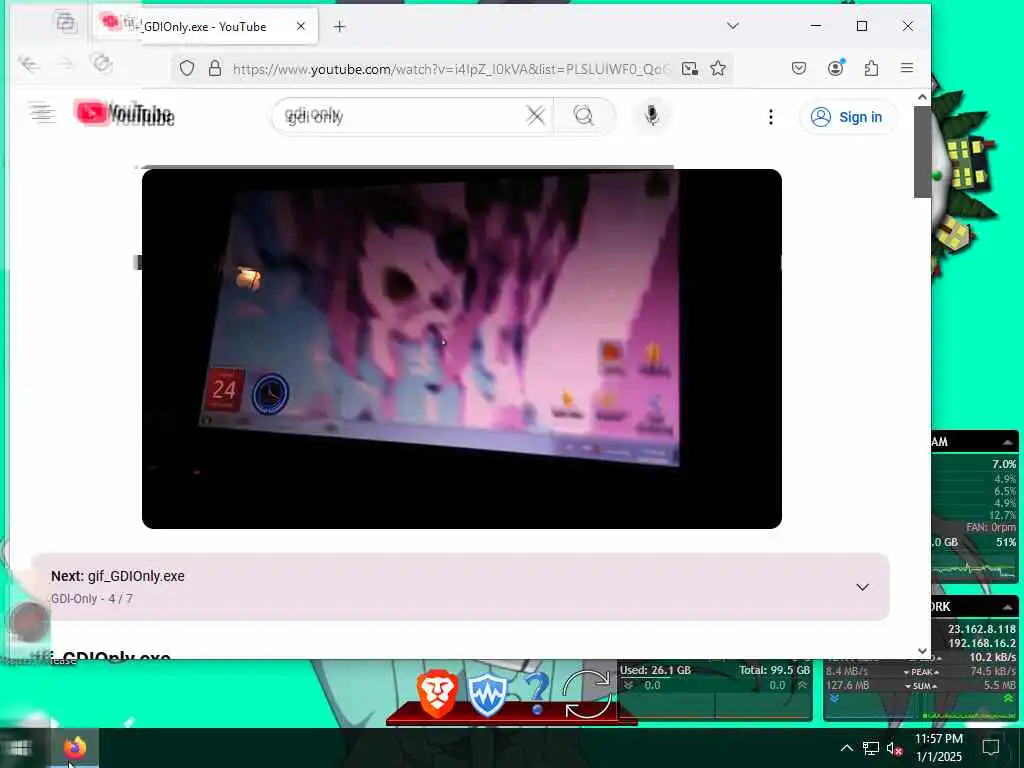Show site security padlock info
Screen dimensions: 1024x768
coord(215,69)
